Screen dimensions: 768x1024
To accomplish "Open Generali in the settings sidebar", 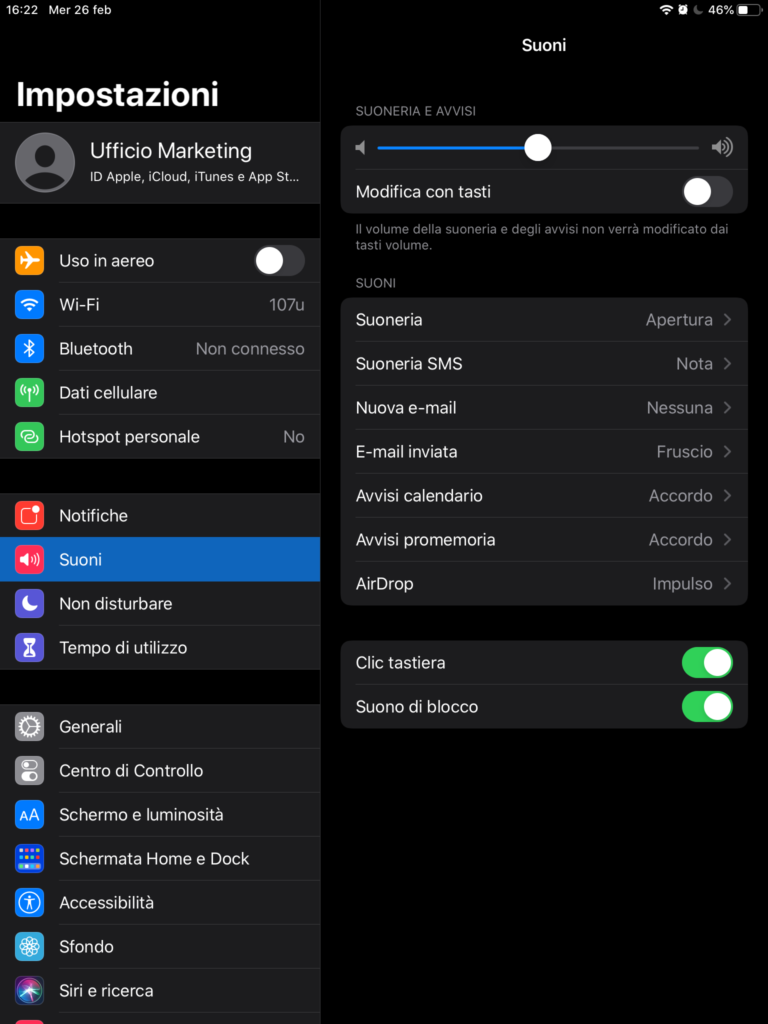I will tap(90, 727).
